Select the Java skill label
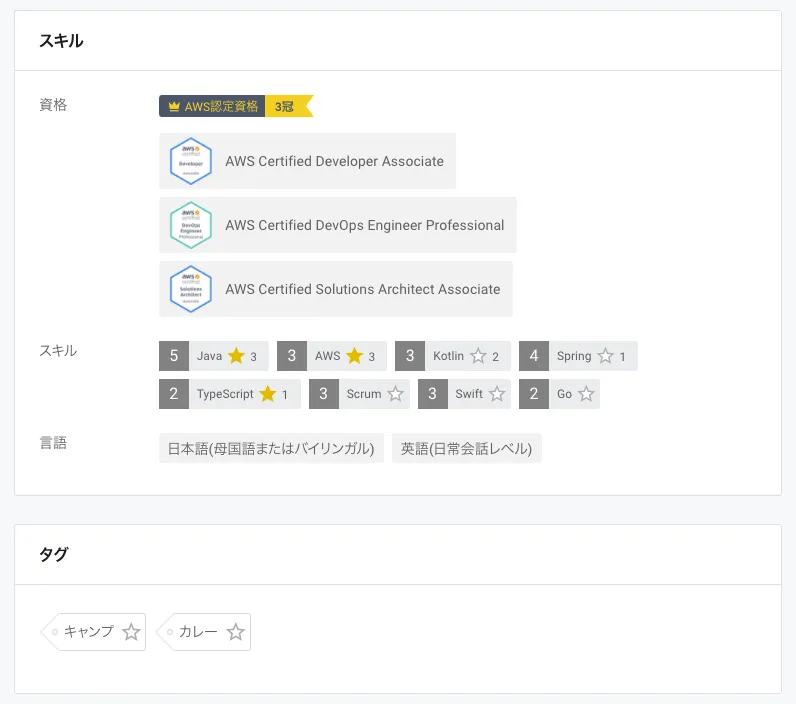The image size is (796, 704). click(x=209, y=356)
